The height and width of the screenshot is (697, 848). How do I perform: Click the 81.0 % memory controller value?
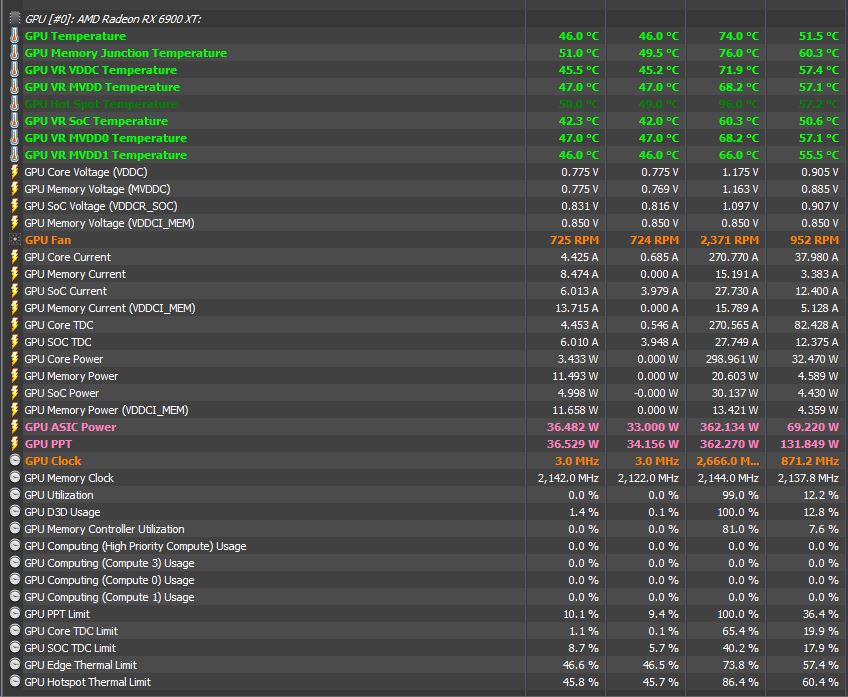(740, 529)
